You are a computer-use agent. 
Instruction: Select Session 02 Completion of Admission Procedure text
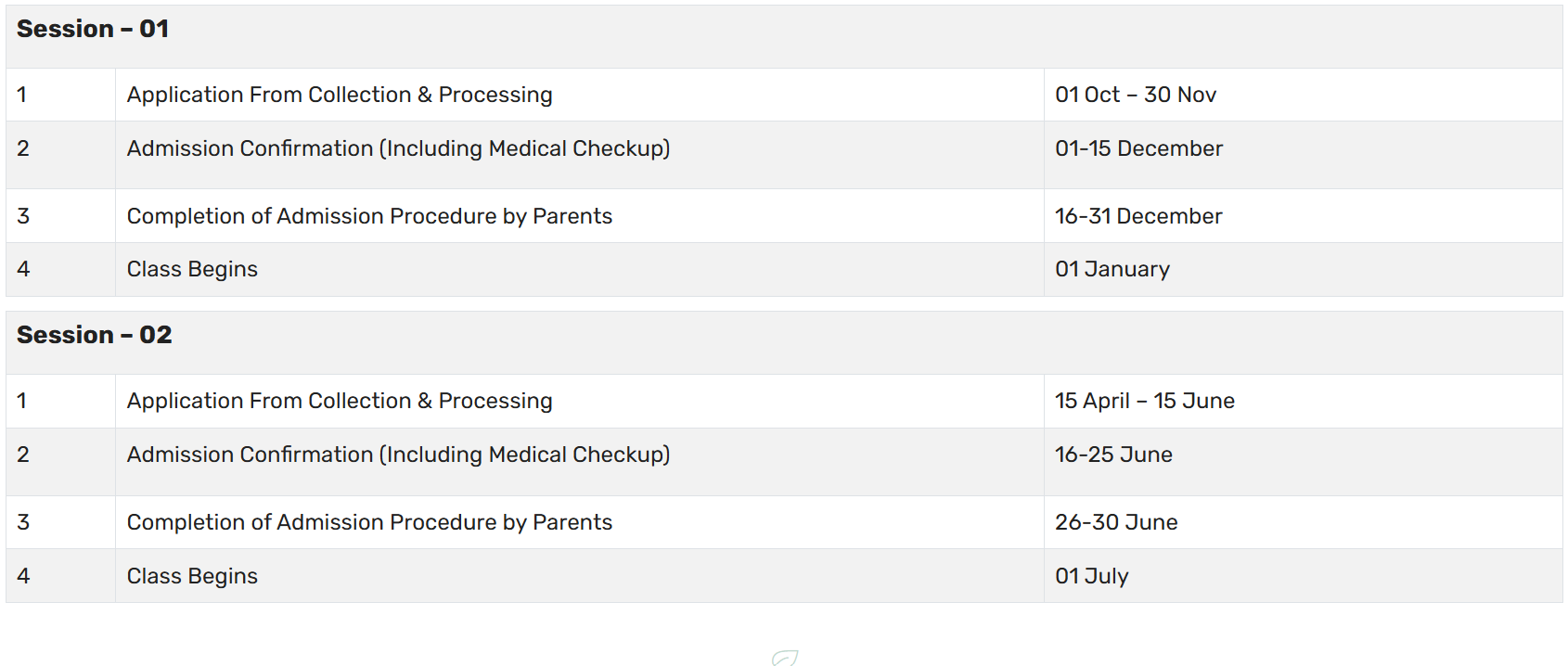(369, 523)
